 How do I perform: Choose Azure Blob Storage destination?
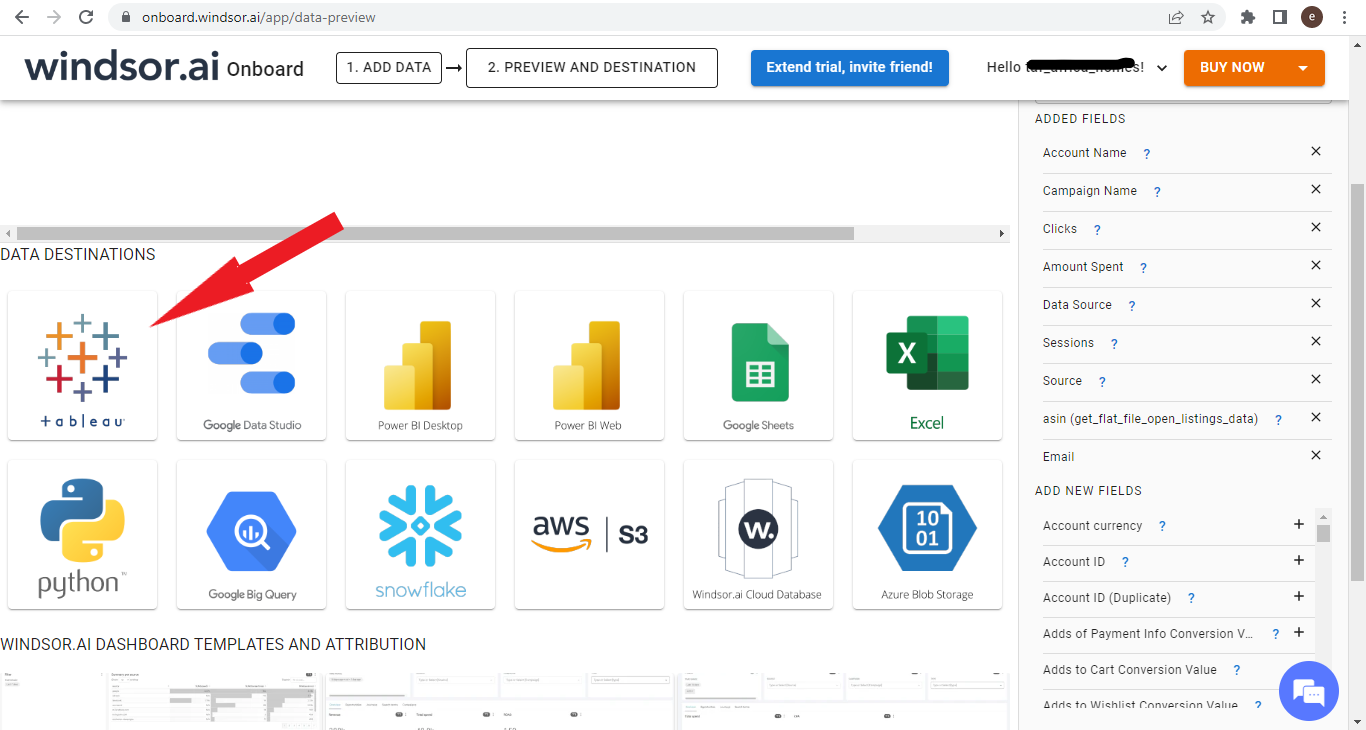pos(927,534)
